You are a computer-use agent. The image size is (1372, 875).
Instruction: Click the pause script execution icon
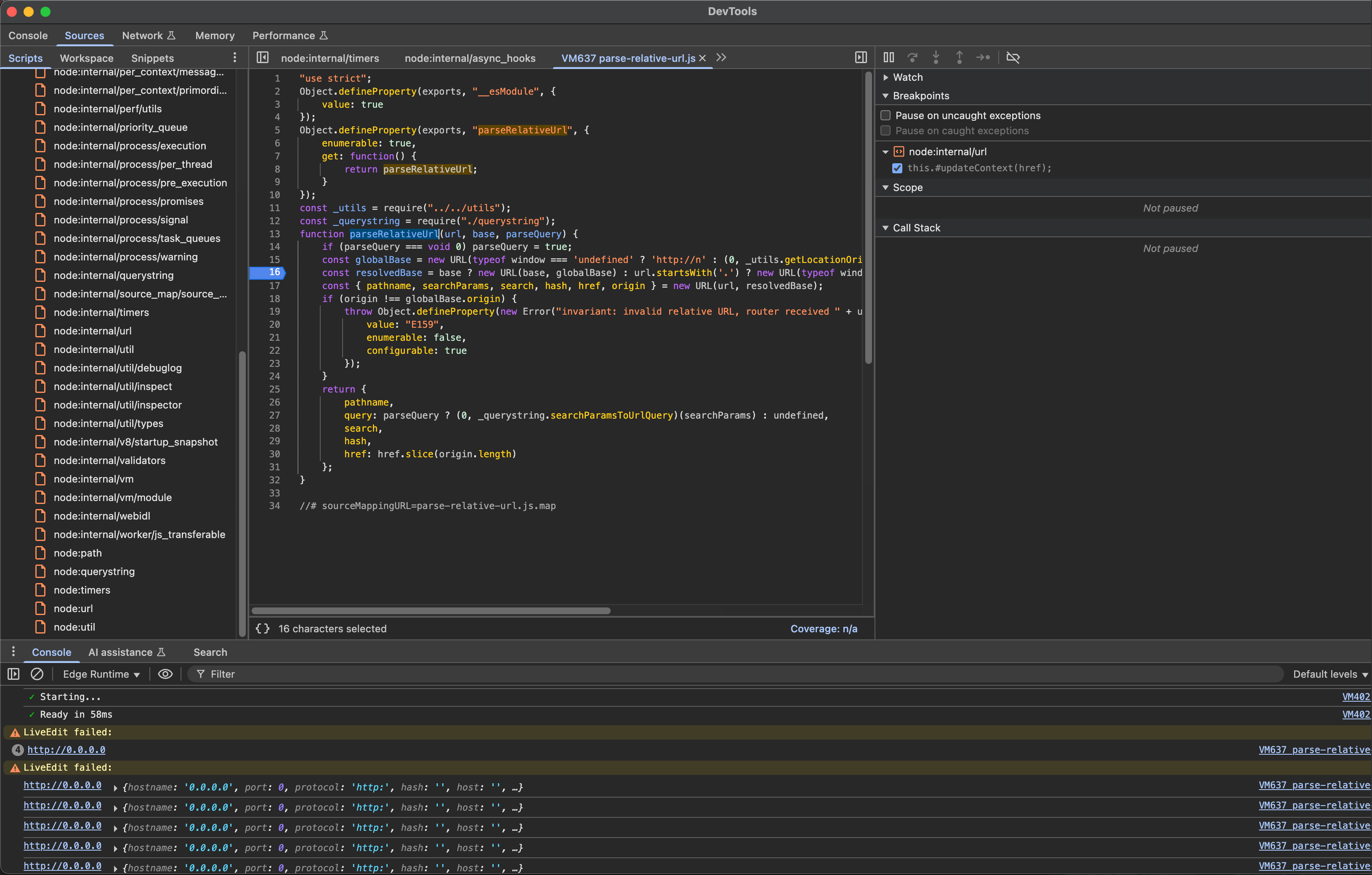click(888, 58)
